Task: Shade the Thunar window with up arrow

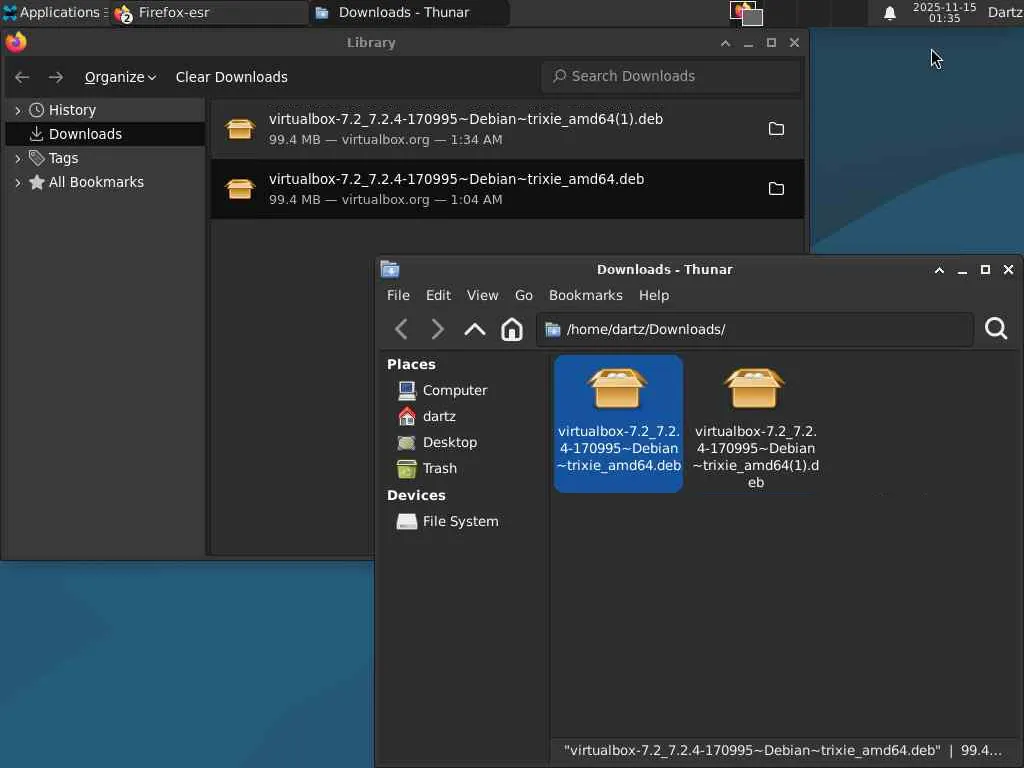Action: [939, 270]
